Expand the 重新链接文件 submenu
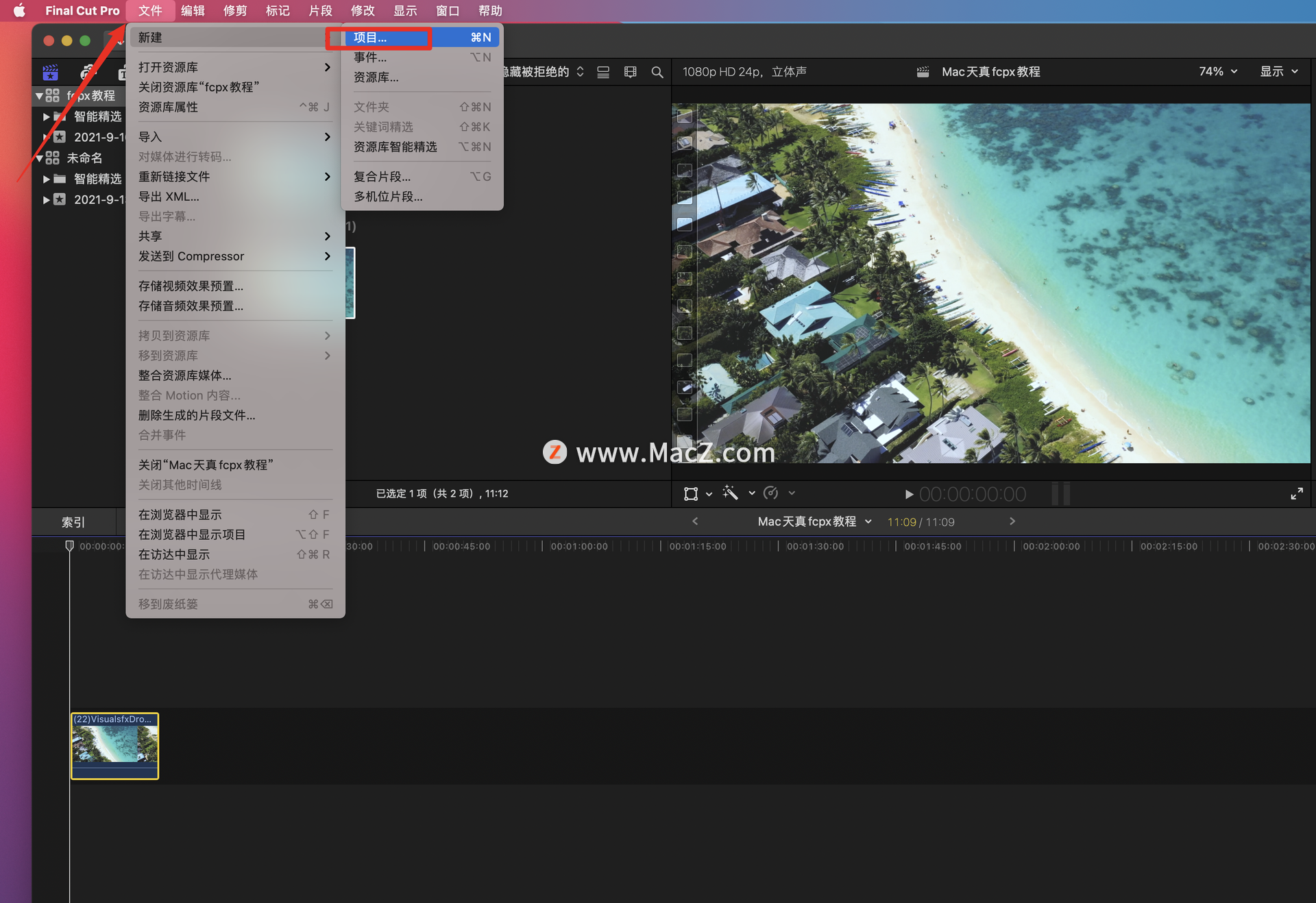 [235, 176]
